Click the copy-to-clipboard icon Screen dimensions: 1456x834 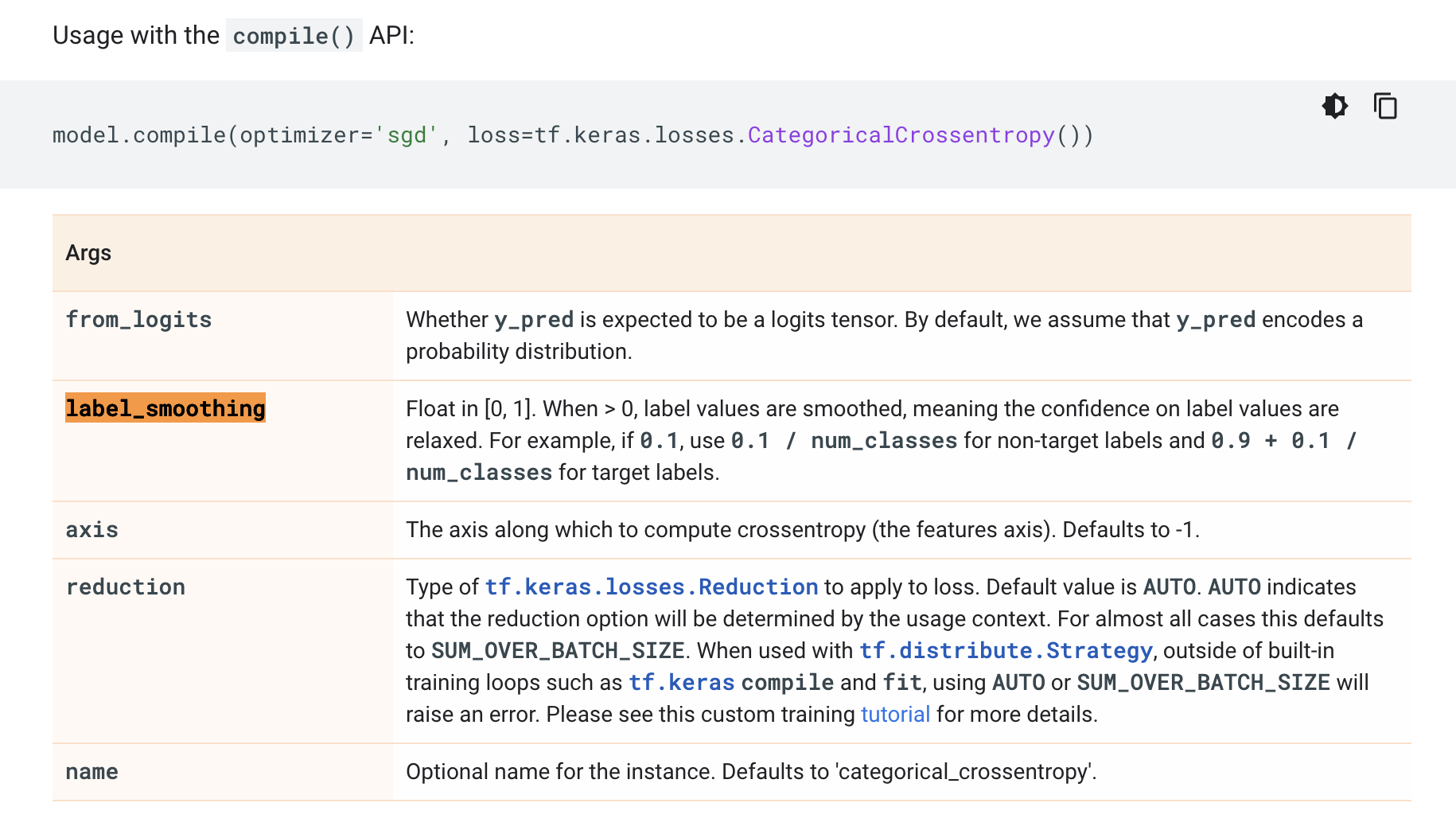(1385, 105)
